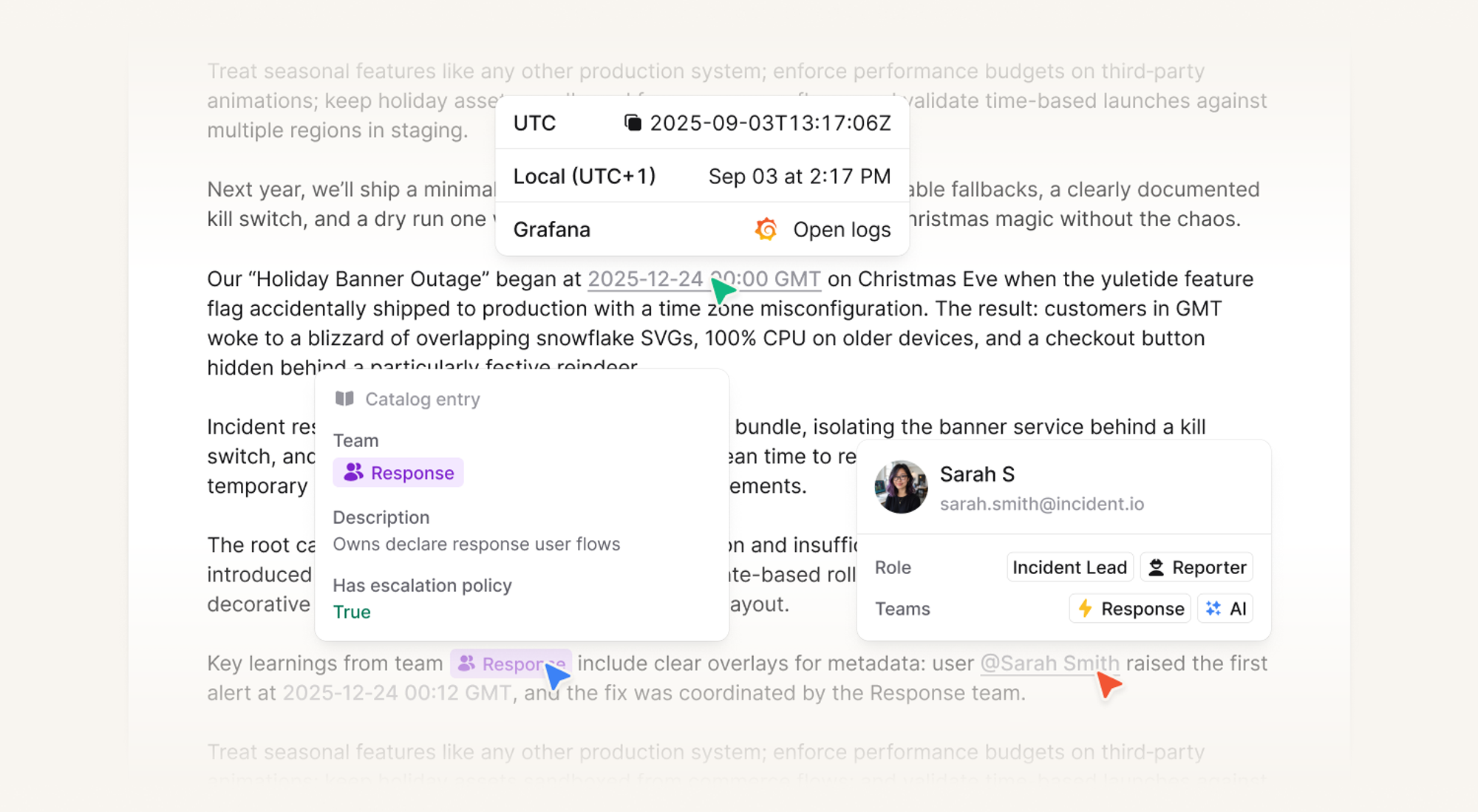Viewport: 1478px width, 812px height.
Task: Click the sparkle icon on AI team
Action: [x=1213, y=609]
